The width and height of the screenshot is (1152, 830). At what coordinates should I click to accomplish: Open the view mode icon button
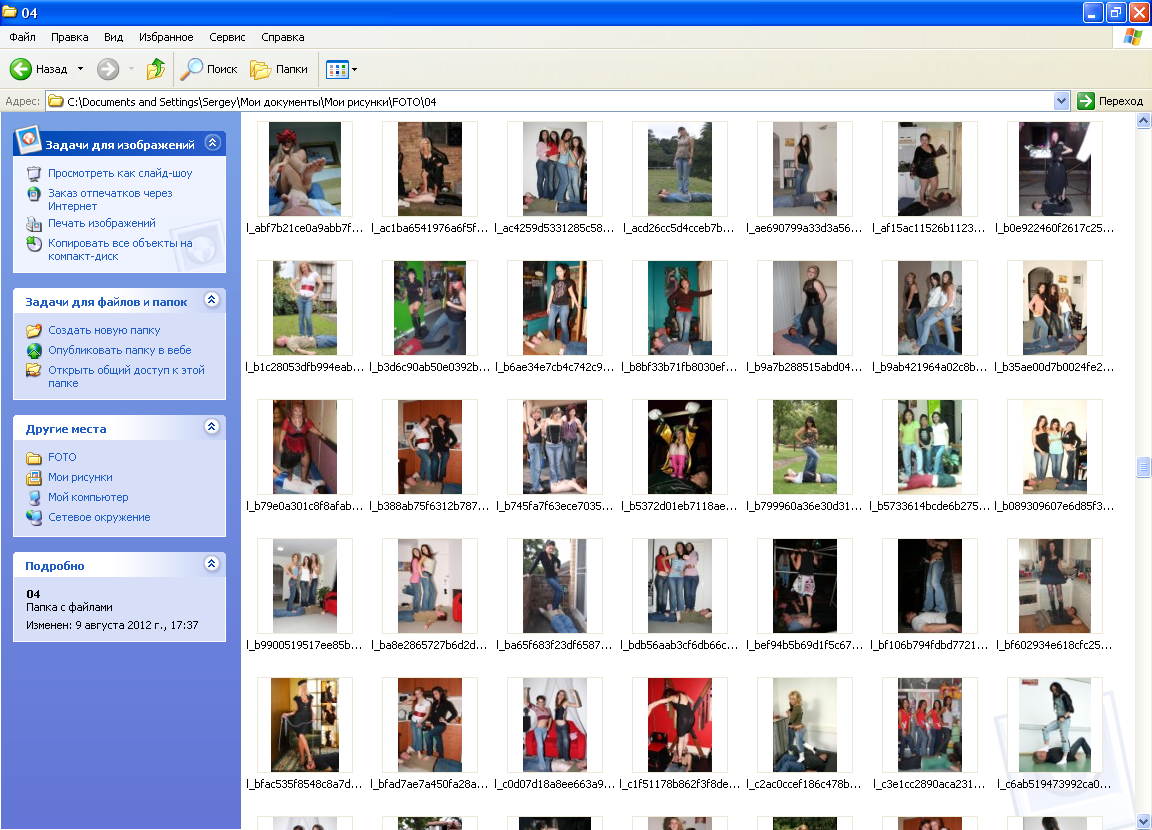pos(336,70)
